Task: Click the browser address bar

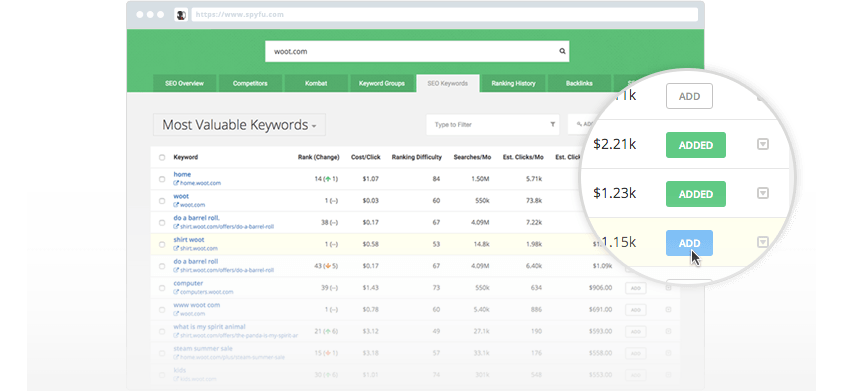Action: pos(444,15)
